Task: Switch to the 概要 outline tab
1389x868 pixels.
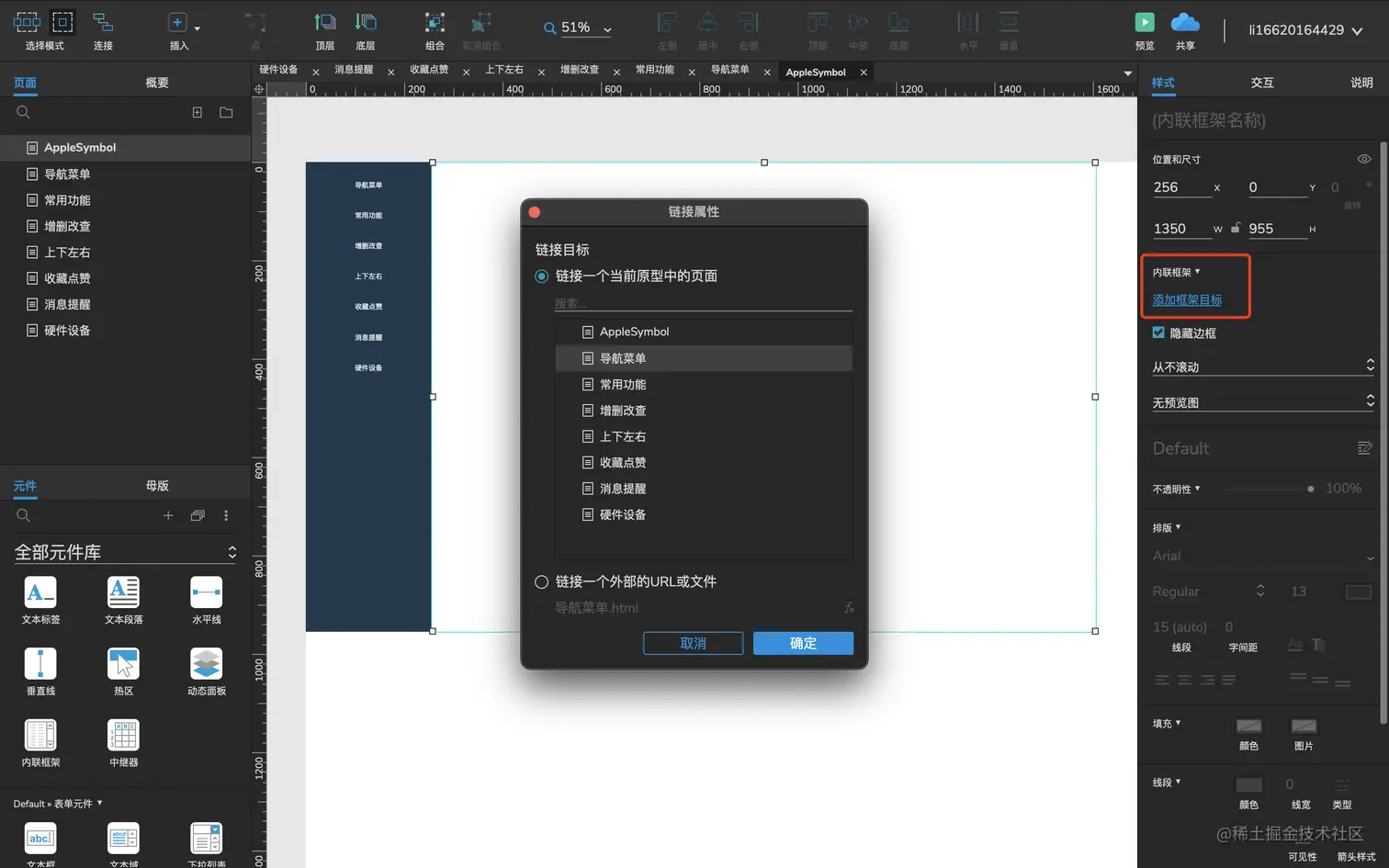Action: point(157,83)
